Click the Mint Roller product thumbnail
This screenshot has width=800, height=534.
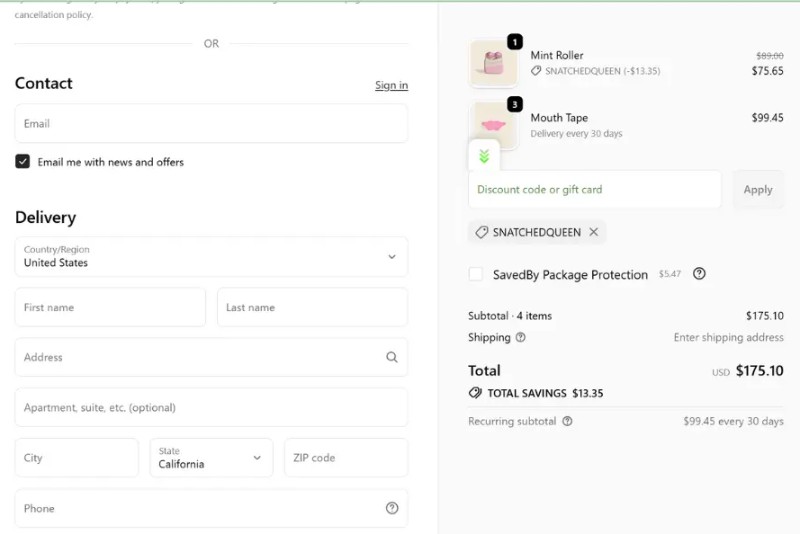coord(493,63)
